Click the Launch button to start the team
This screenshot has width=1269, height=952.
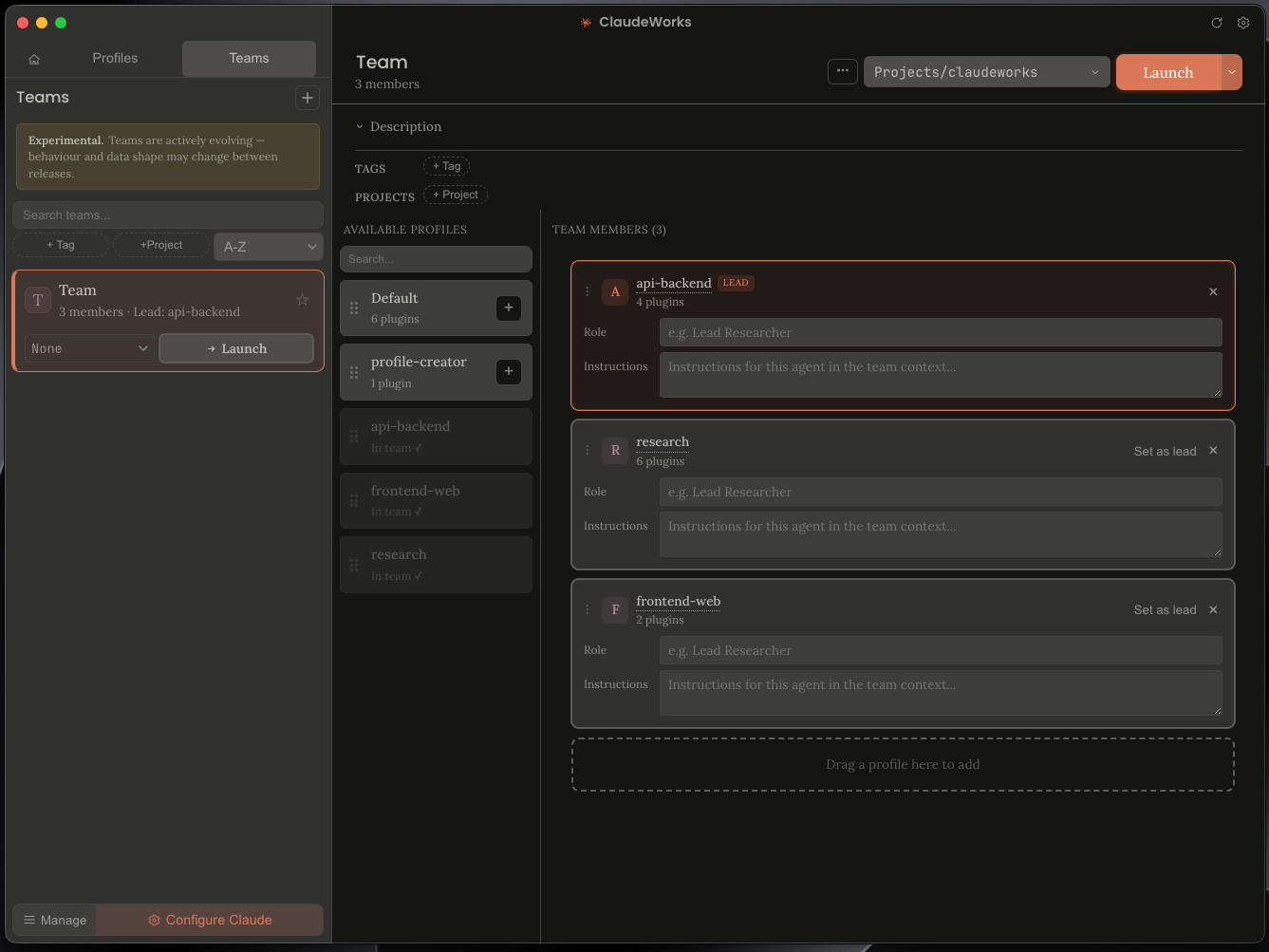(x=1166, y=72)
